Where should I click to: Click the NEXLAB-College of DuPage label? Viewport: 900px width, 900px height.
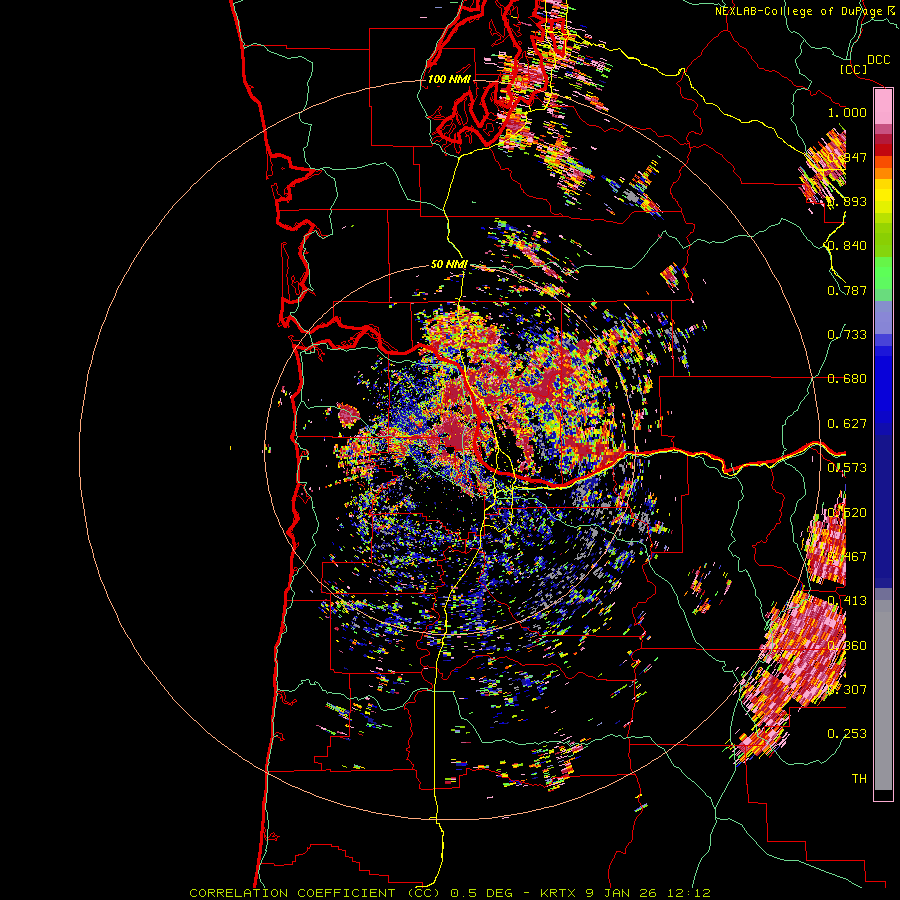click(801, 11)
